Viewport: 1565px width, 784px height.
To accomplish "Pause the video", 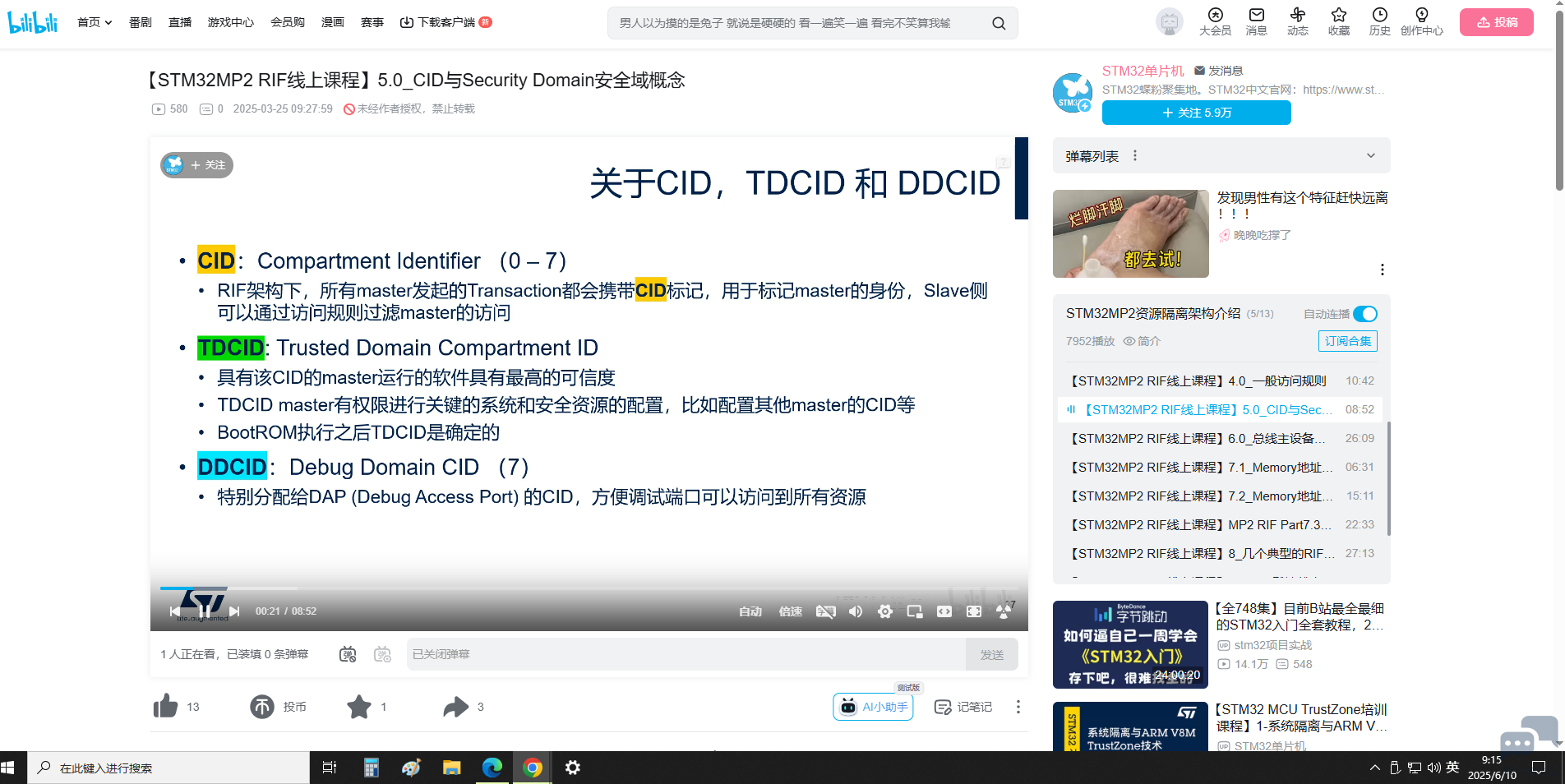I will 204,611.
